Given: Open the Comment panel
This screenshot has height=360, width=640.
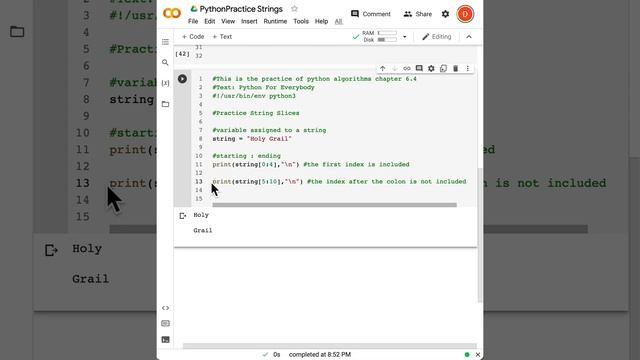Looking at the screenshot, I should tap(371, 14).
